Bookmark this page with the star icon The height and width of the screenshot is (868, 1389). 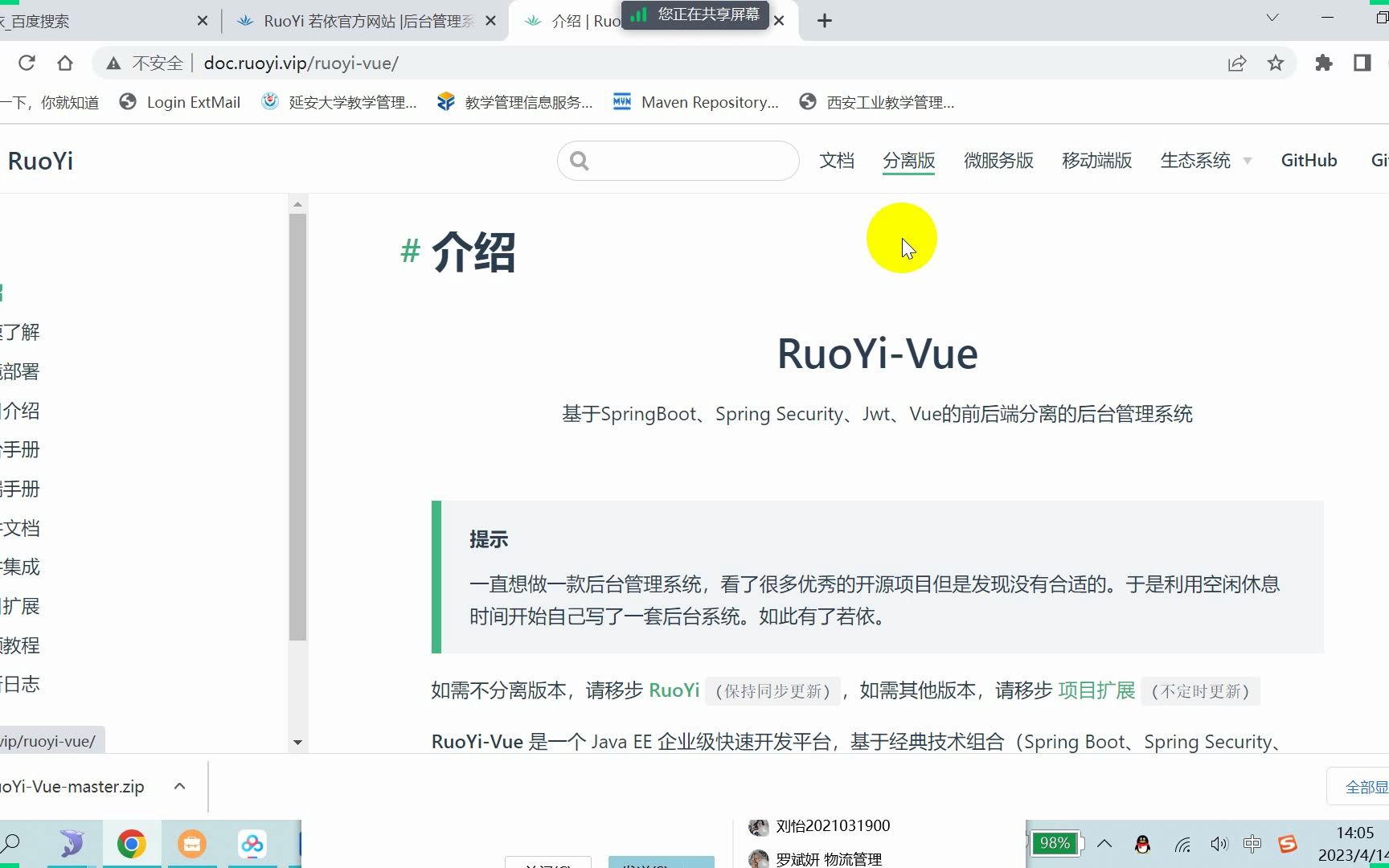pyautogui.click(x=1276, y=63)
